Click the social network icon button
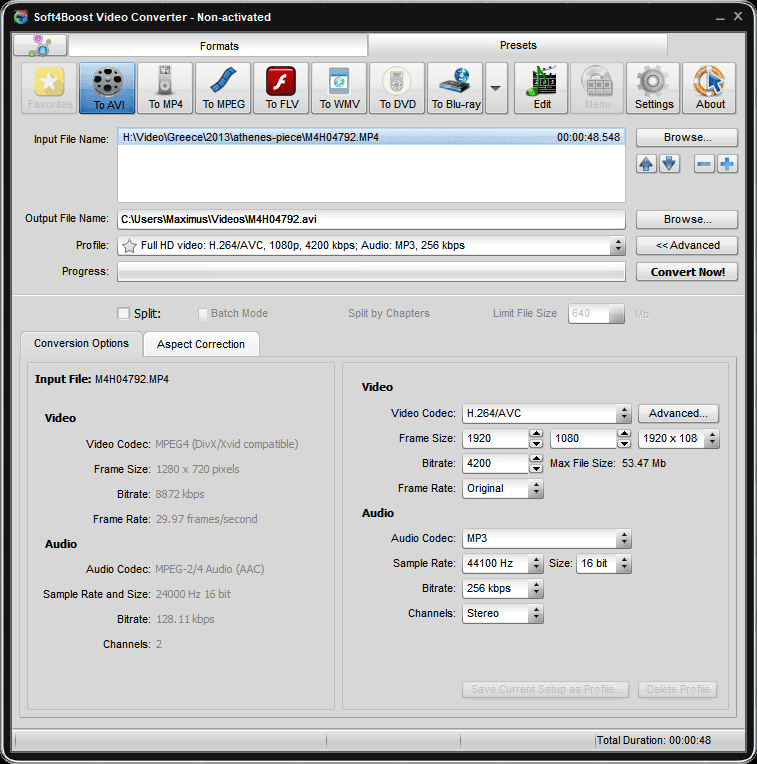 [40, 45]
